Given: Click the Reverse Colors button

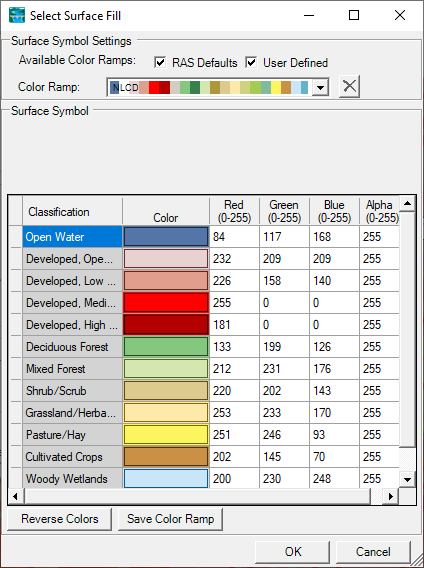Looking at the screenshot, I should (x=59, y=519).
